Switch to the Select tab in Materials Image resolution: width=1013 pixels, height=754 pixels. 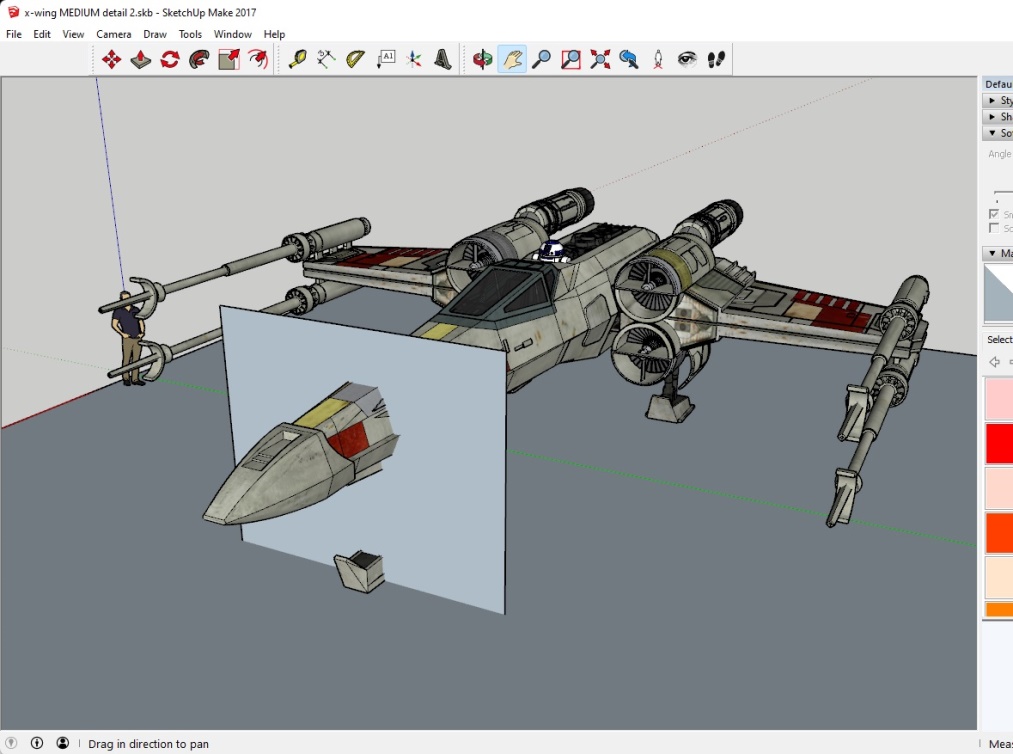click(999, 339)
